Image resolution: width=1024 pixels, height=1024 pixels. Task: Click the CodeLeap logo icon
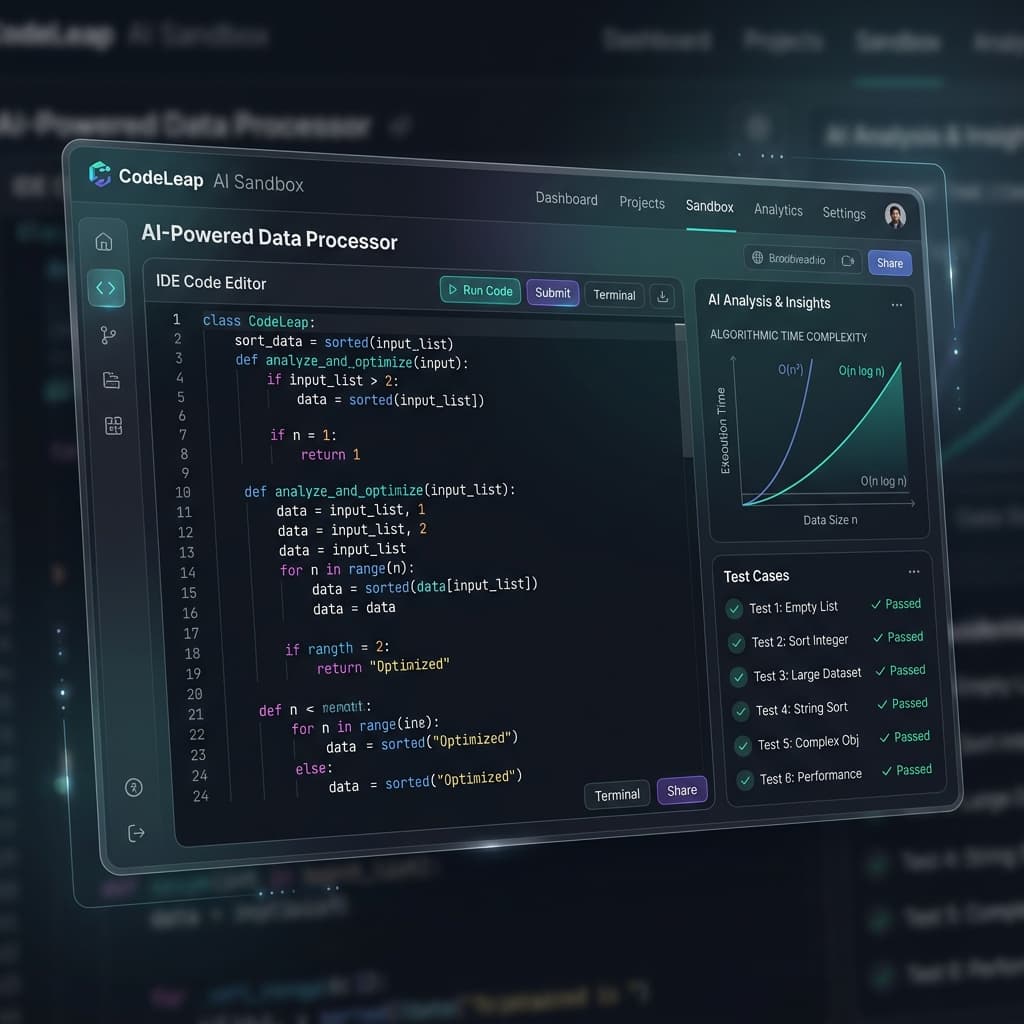[100, 174]
